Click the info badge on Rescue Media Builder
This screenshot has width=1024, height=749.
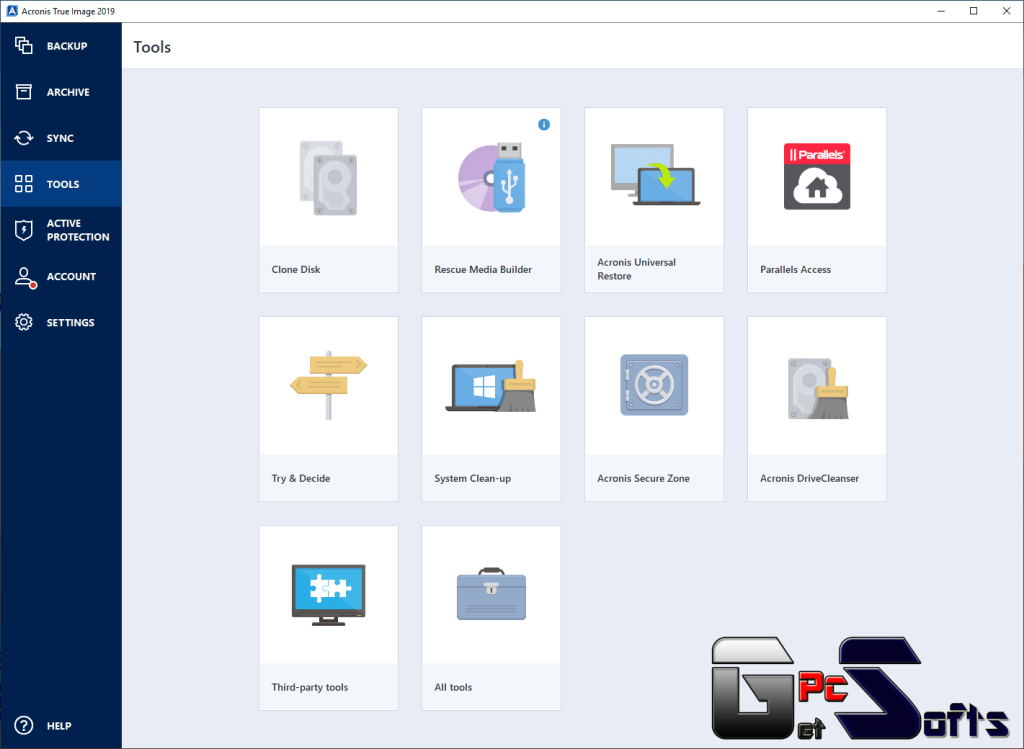pos(543,125)
